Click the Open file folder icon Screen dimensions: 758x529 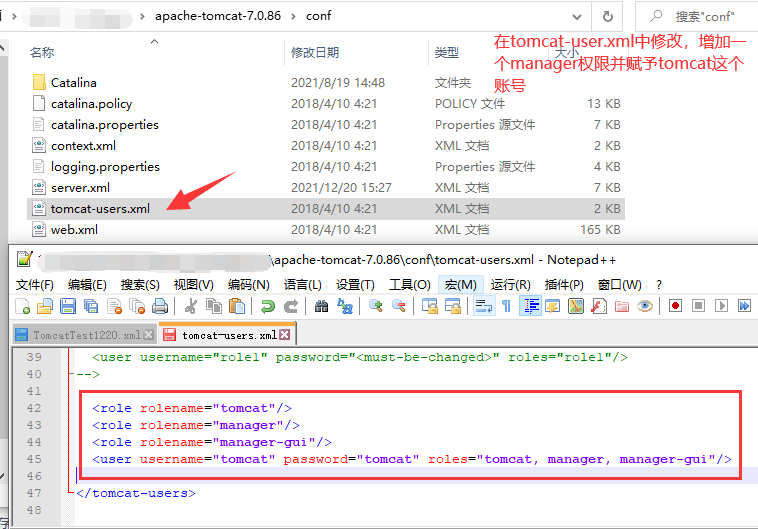[x=45, y=306]
